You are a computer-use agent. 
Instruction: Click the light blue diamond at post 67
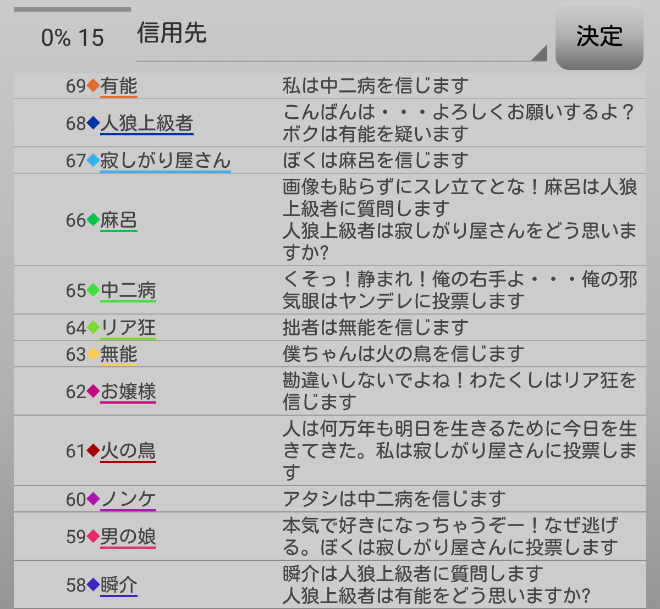[93, 161]
